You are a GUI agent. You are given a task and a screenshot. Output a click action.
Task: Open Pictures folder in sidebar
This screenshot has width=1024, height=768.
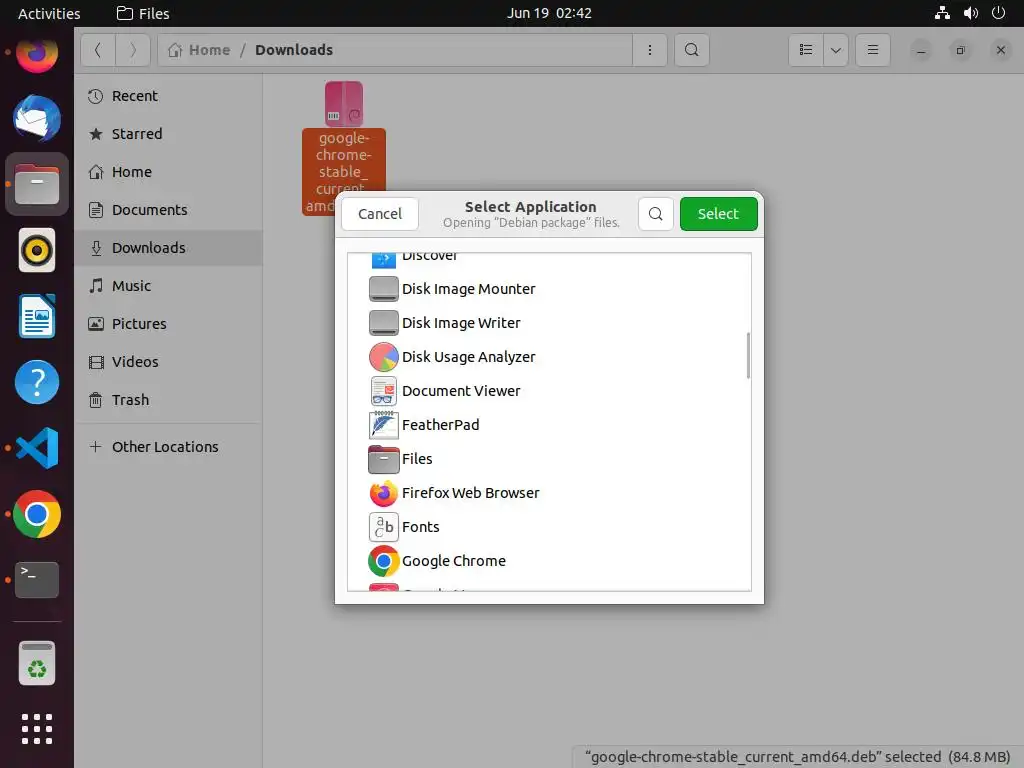tap(168, 323)
